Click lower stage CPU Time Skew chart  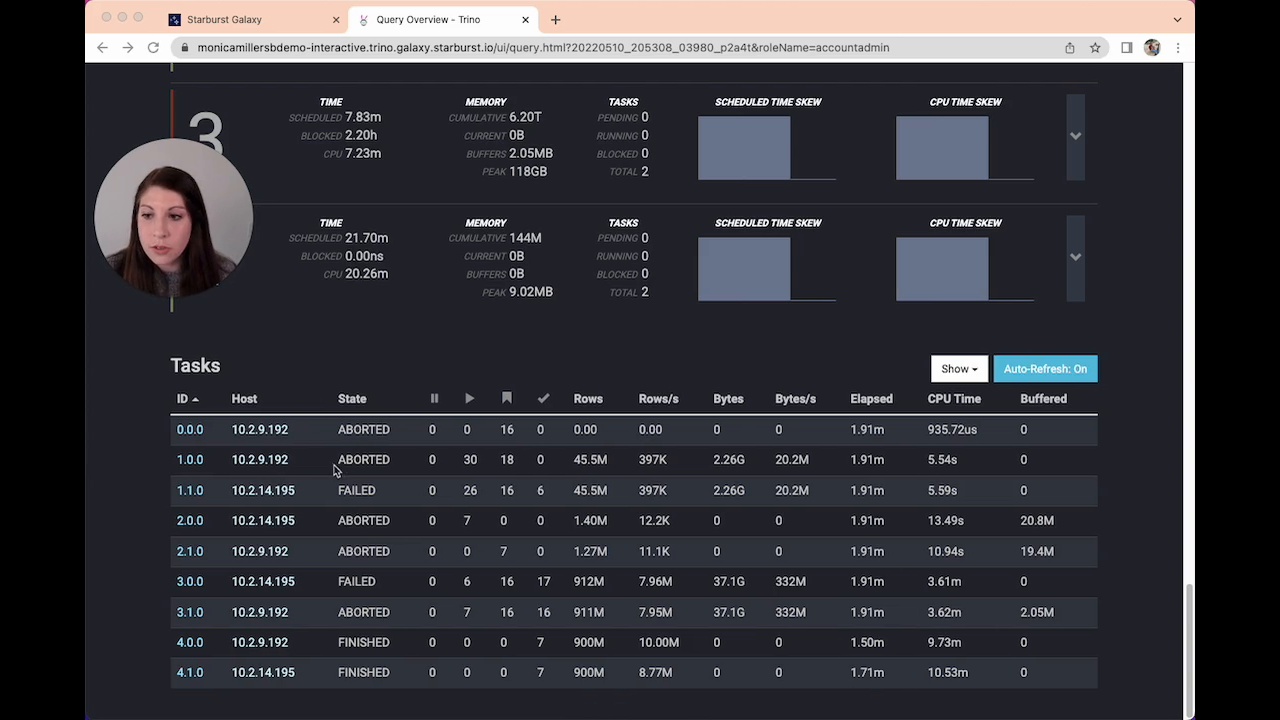click(965, 269)
